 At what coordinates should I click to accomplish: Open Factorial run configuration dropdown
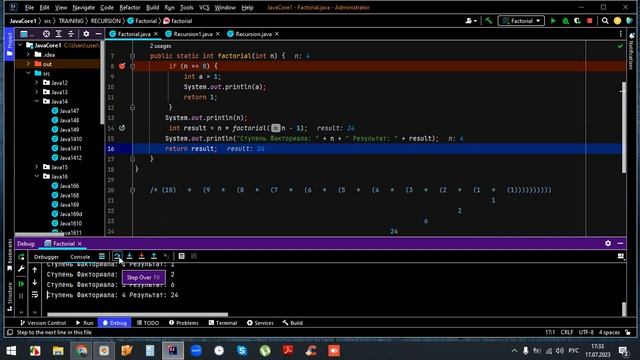[x=521, y=20]
